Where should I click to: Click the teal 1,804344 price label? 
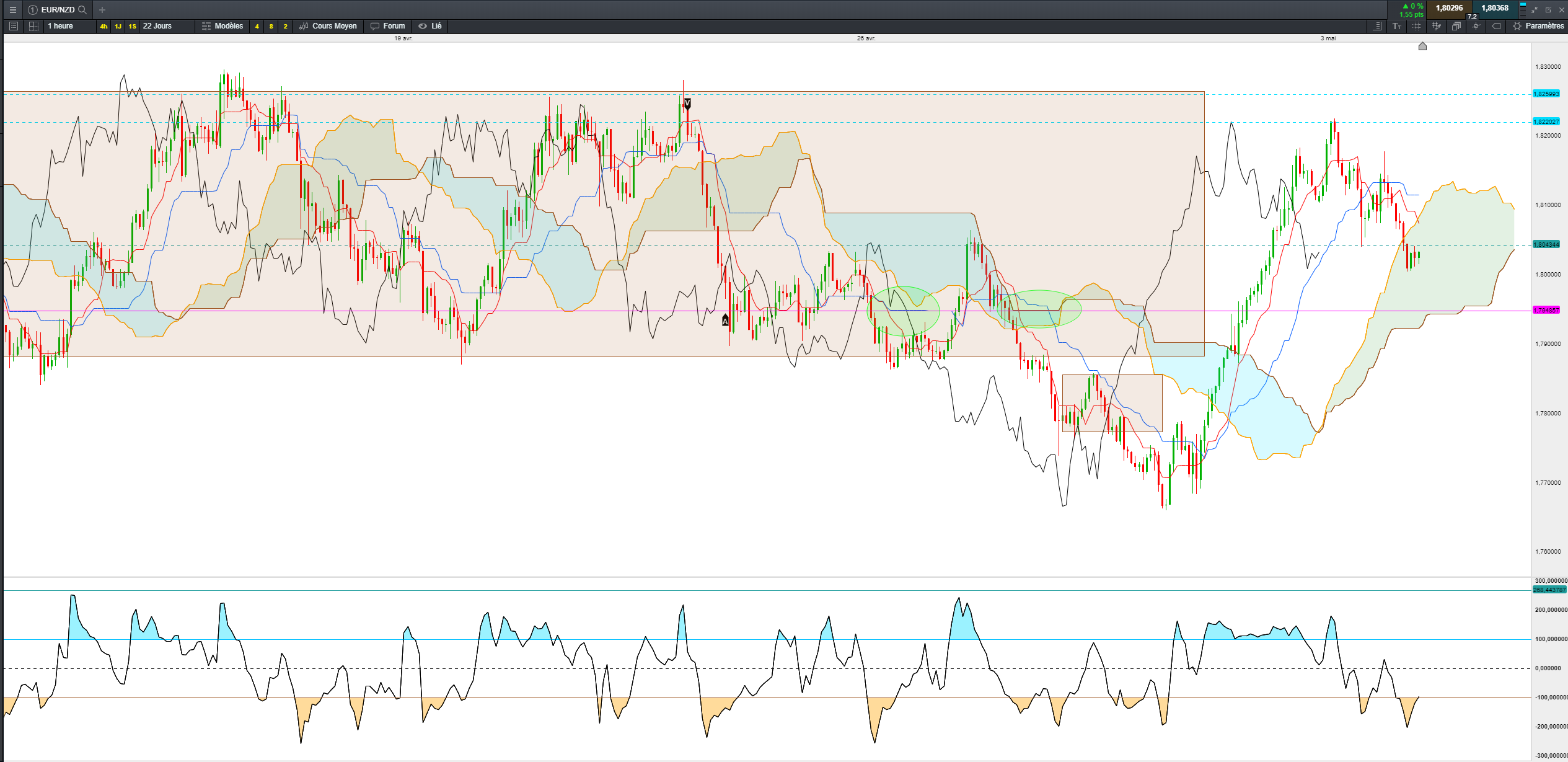pos(1546,245)
